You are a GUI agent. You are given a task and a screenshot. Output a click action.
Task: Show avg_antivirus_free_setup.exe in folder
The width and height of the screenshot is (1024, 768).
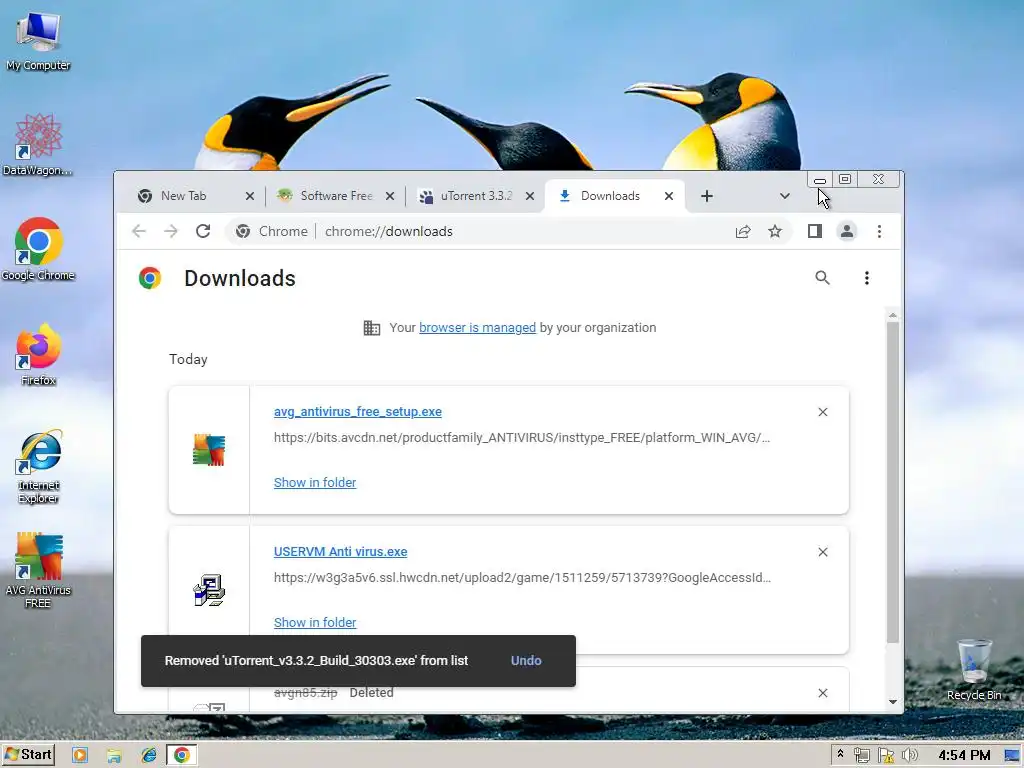point(315,482)
